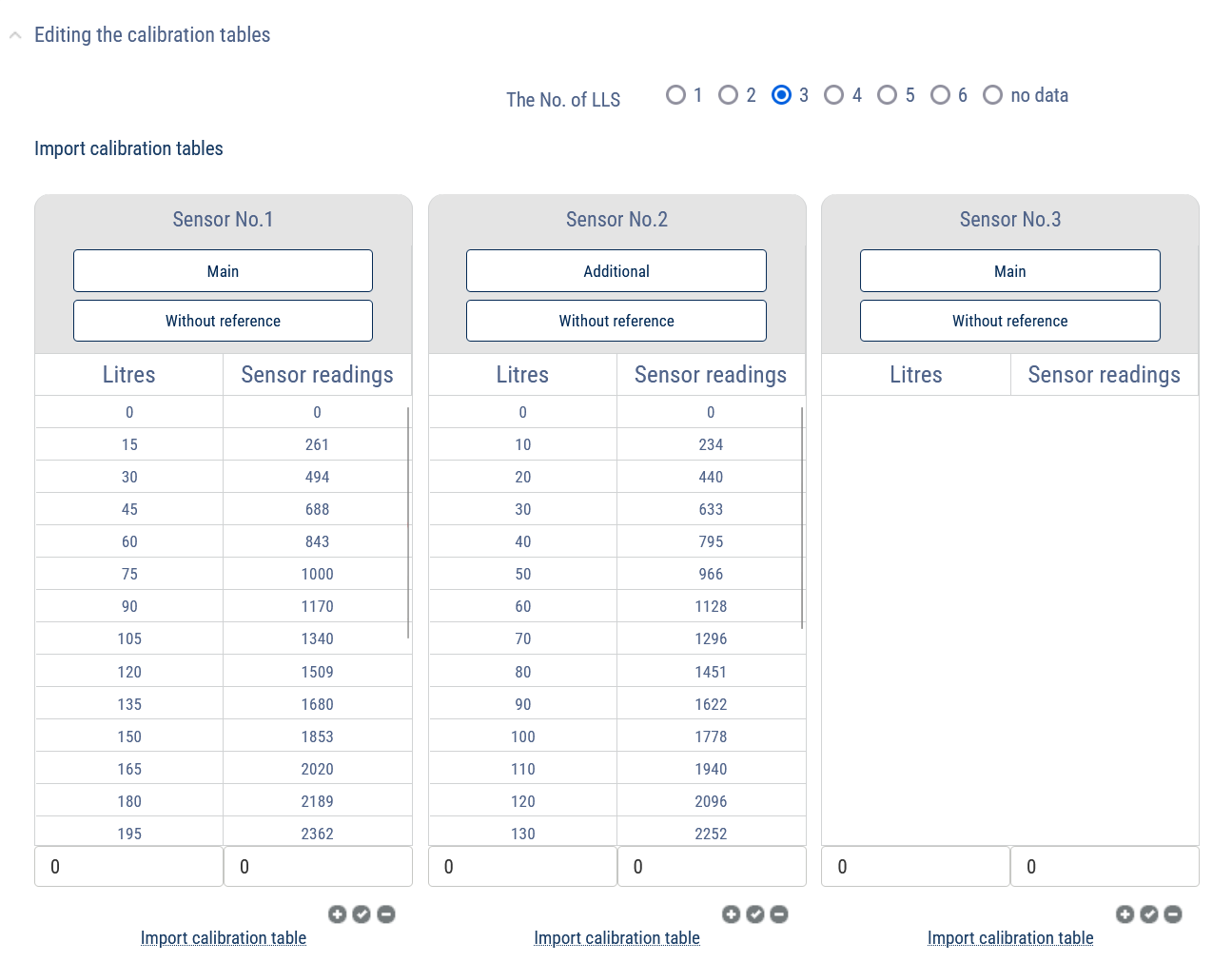Select Sensor No.1 row with reading 1000
This screenshot has width=1232, height=962.
(x=224, y=574)
